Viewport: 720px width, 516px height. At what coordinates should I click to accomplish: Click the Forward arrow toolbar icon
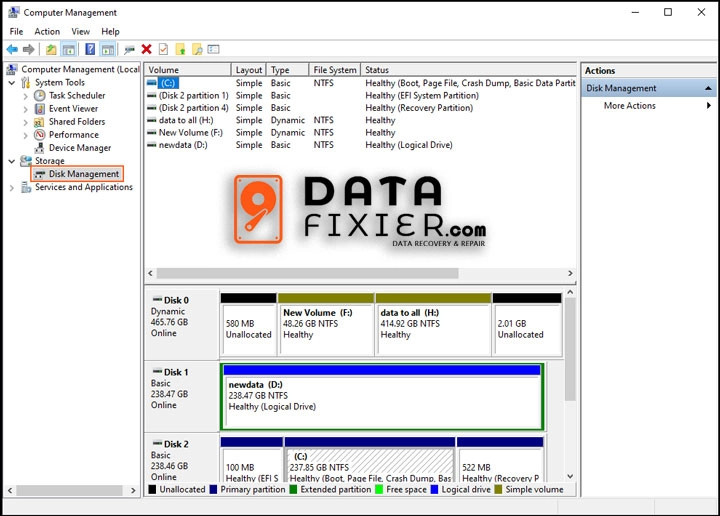coord(28,49)
